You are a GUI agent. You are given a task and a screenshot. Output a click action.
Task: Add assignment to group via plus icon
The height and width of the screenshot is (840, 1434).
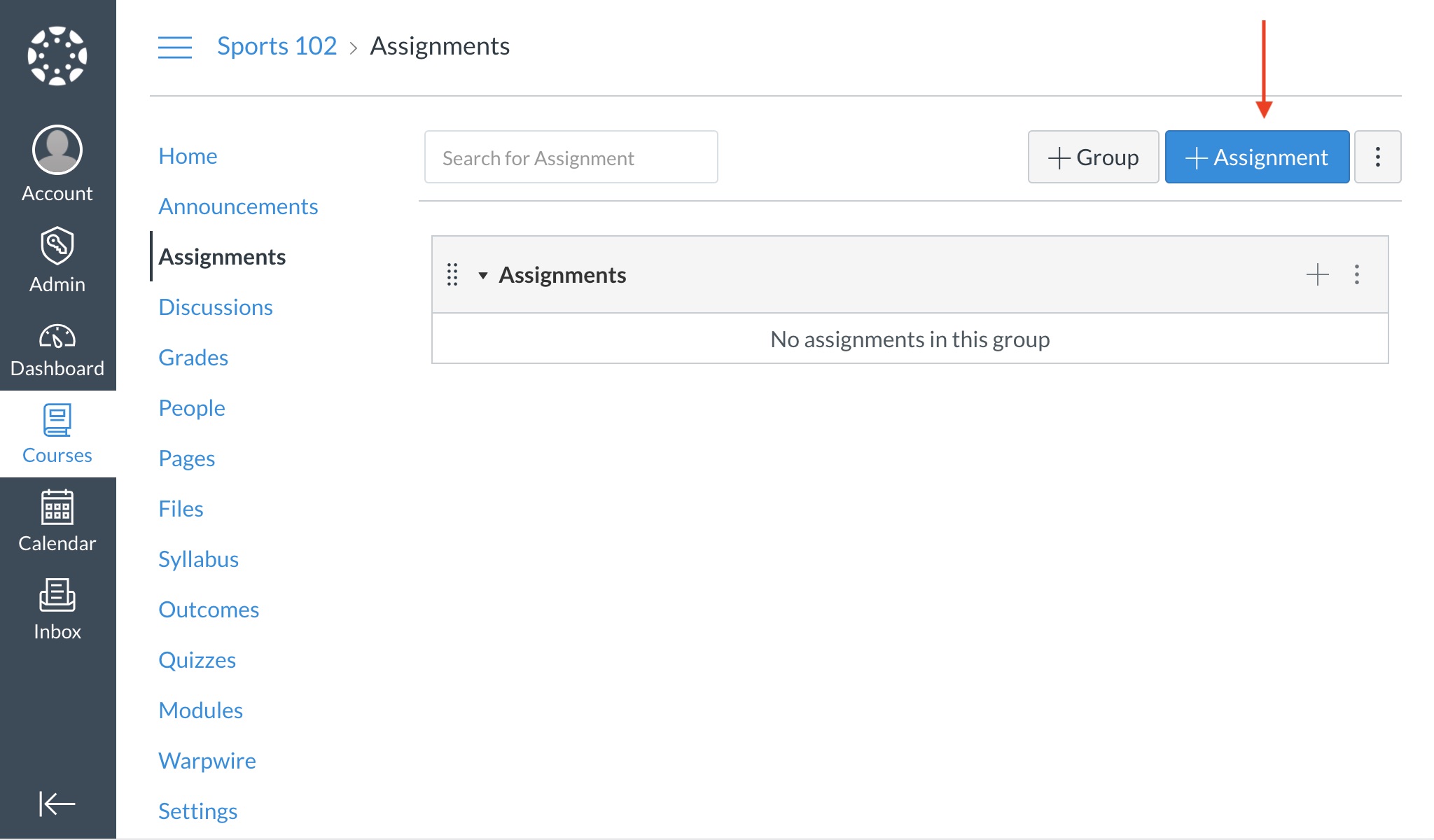pyautogui.click(x=1317, y=274)
